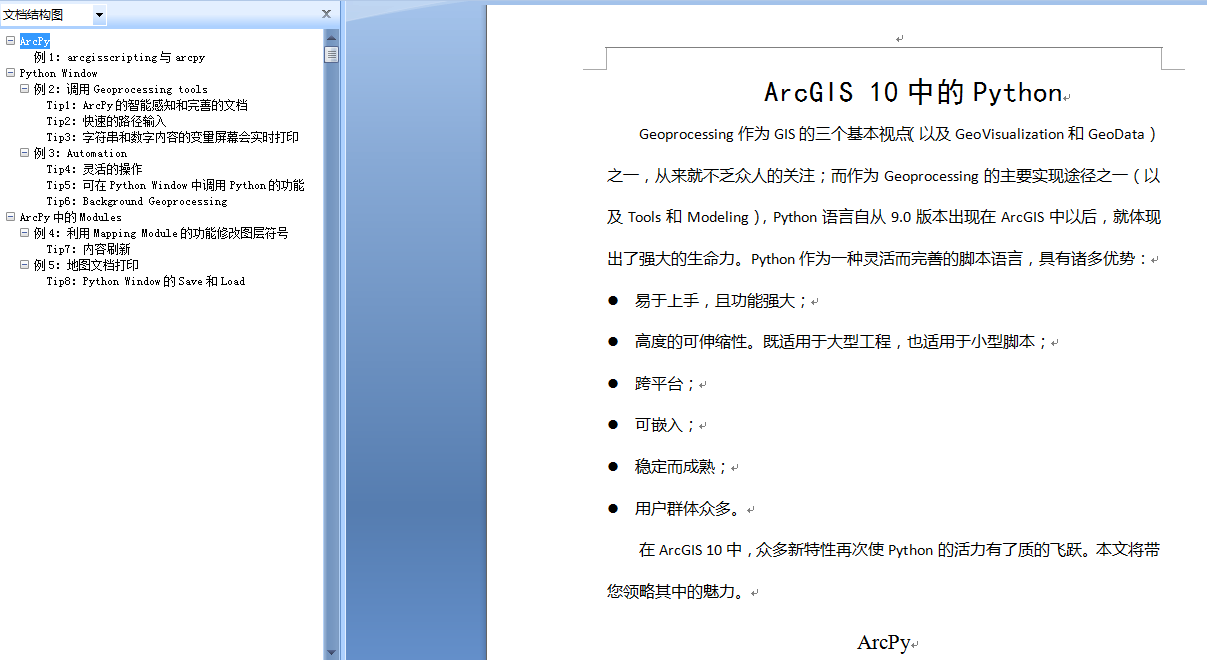Close the document map pane
The width and height of the screenshot is (1207, 660).
click(x=326, y=14)
